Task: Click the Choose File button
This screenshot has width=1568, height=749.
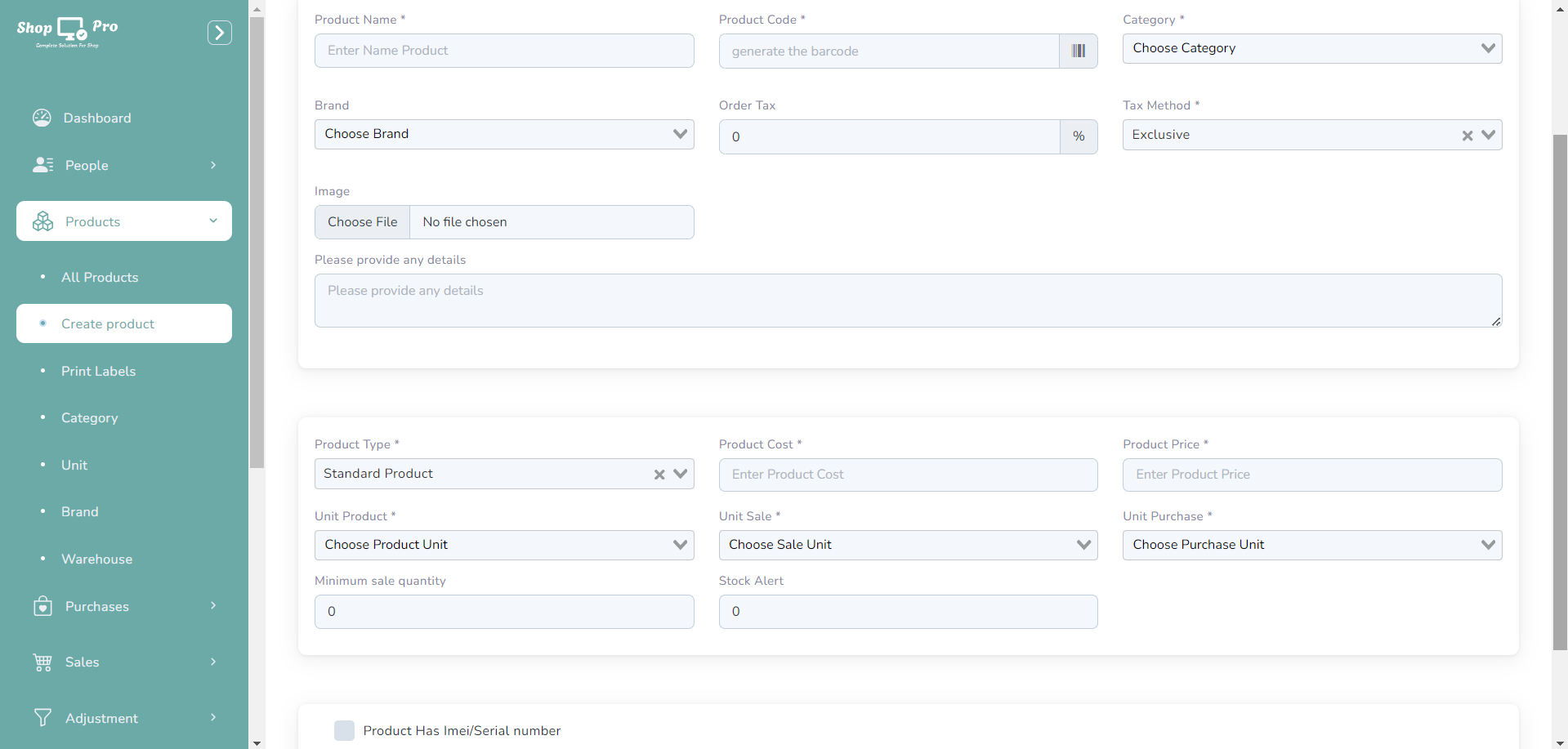Action: (362, 222)
